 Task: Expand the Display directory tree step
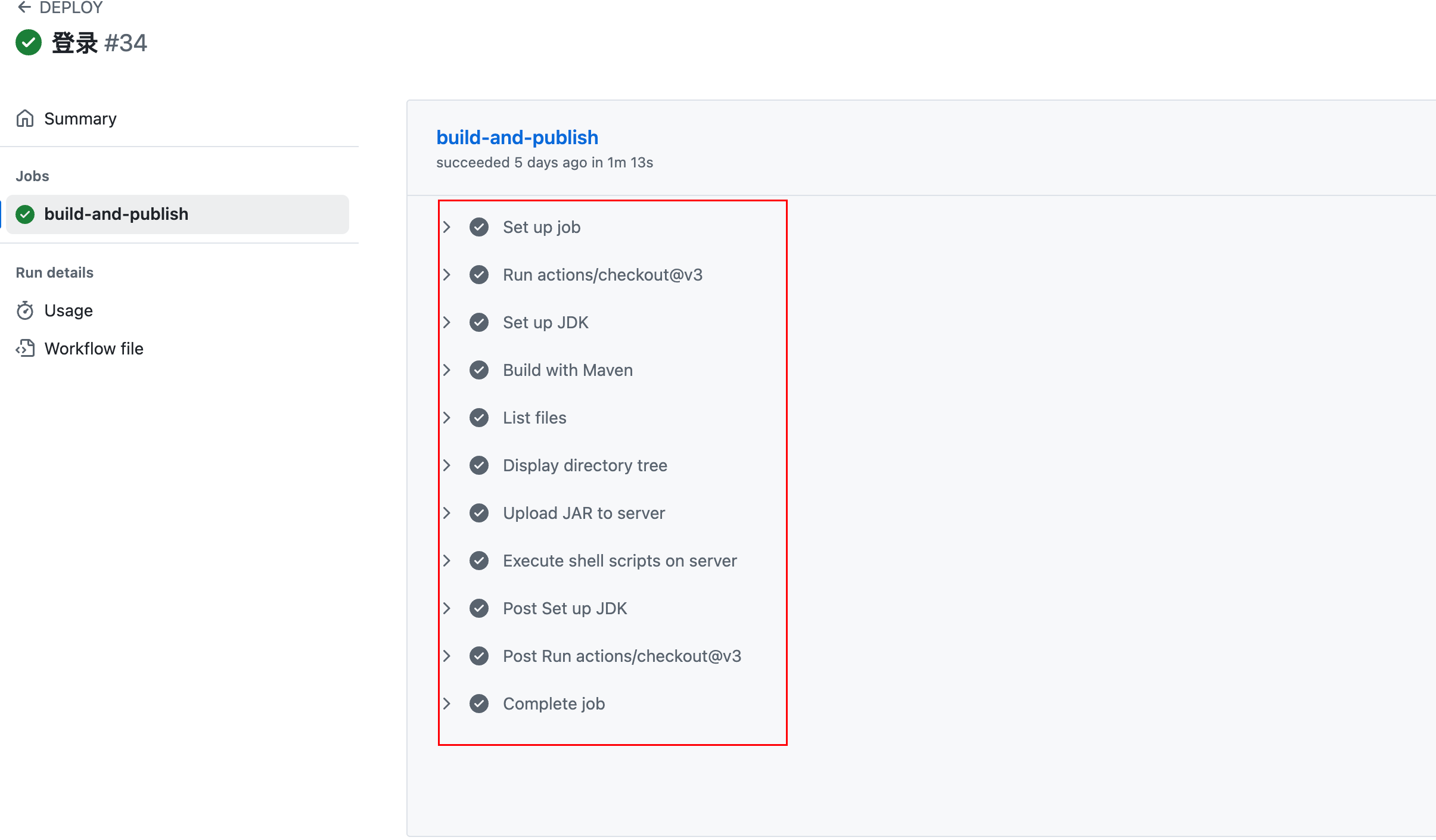coord(447,465)
